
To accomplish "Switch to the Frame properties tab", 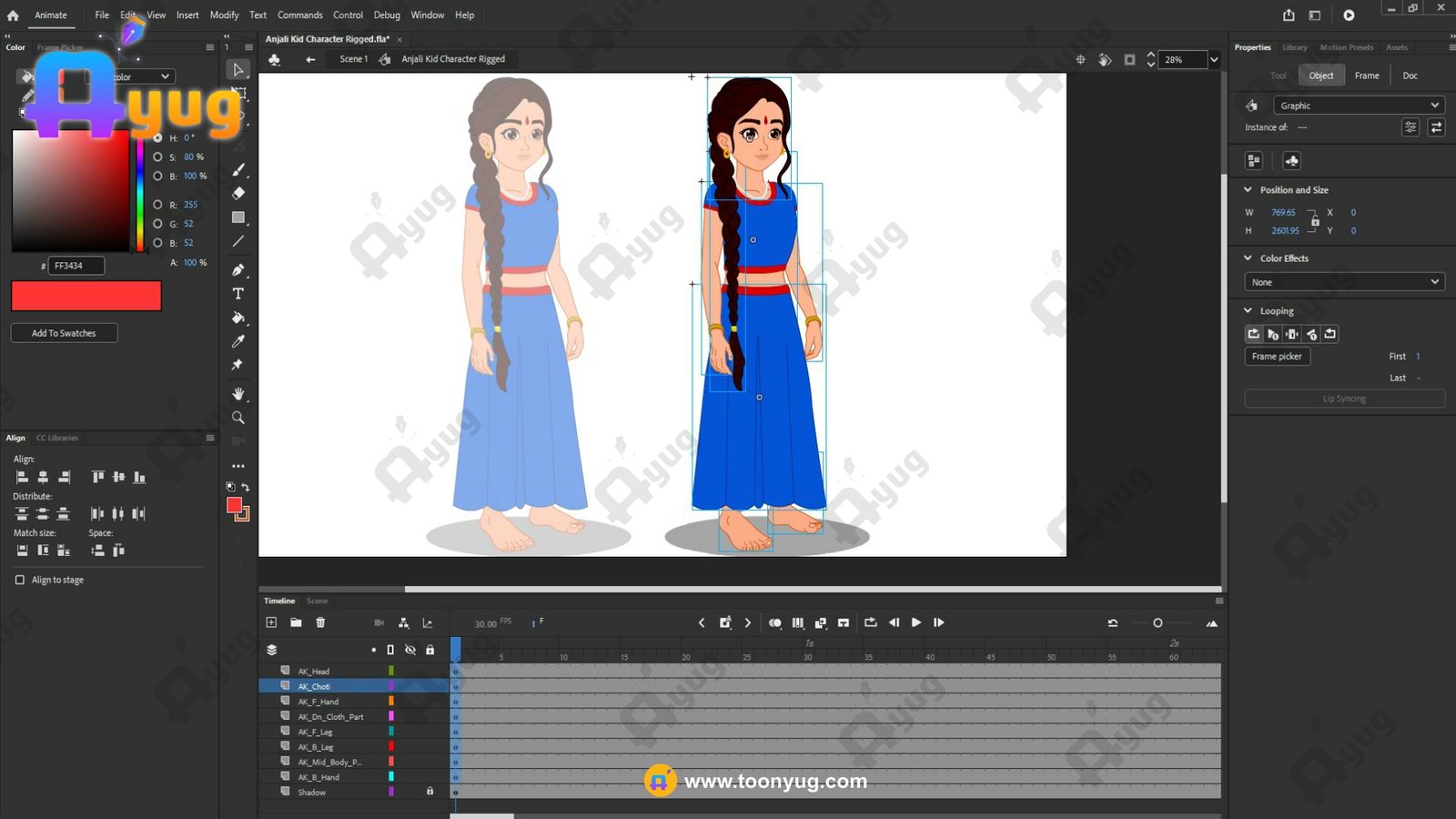I will [x=1366, y=76].
